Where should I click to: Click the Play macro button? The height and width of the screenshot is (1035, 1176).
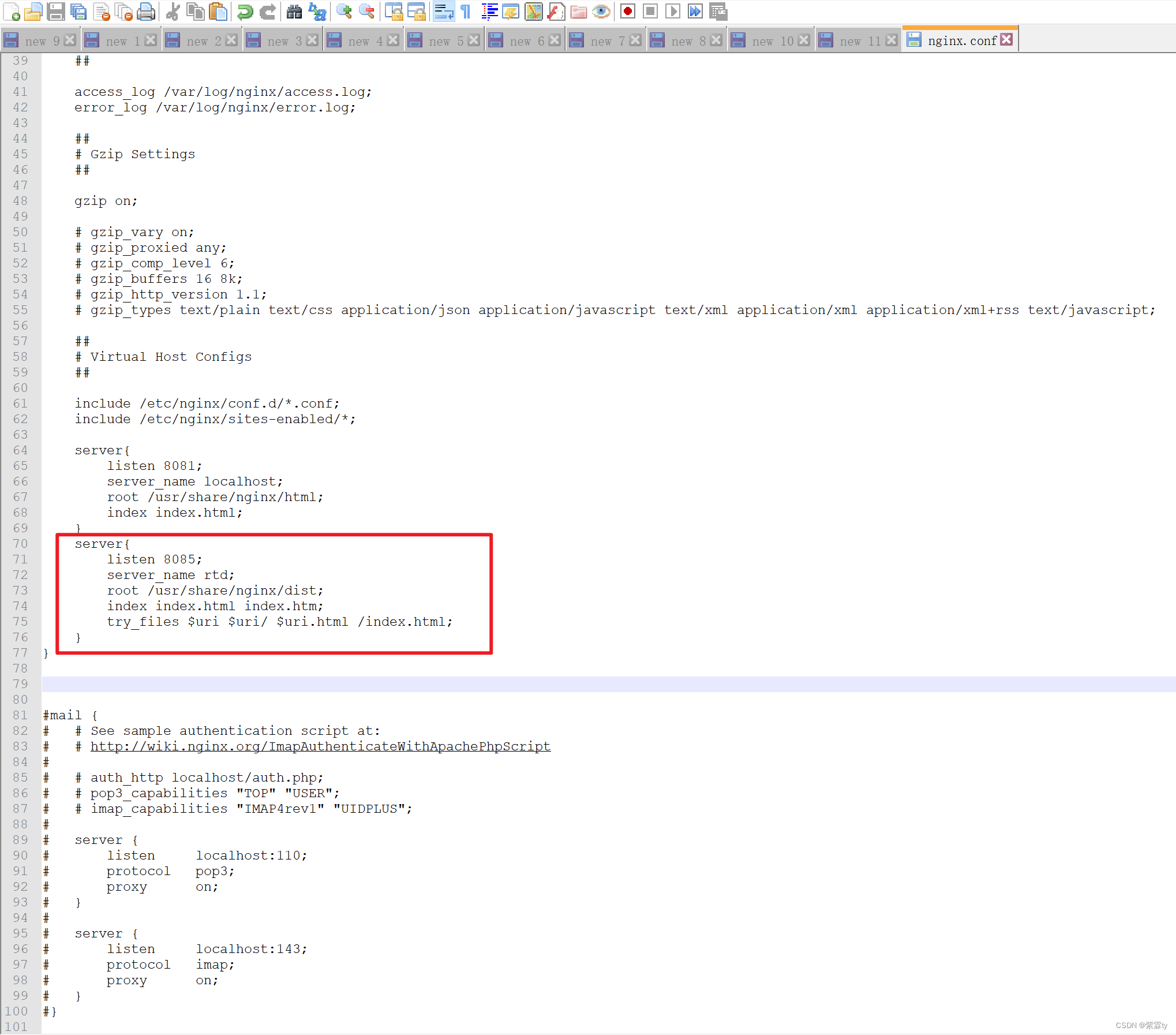pyautogui.click(x=672, y=11)
